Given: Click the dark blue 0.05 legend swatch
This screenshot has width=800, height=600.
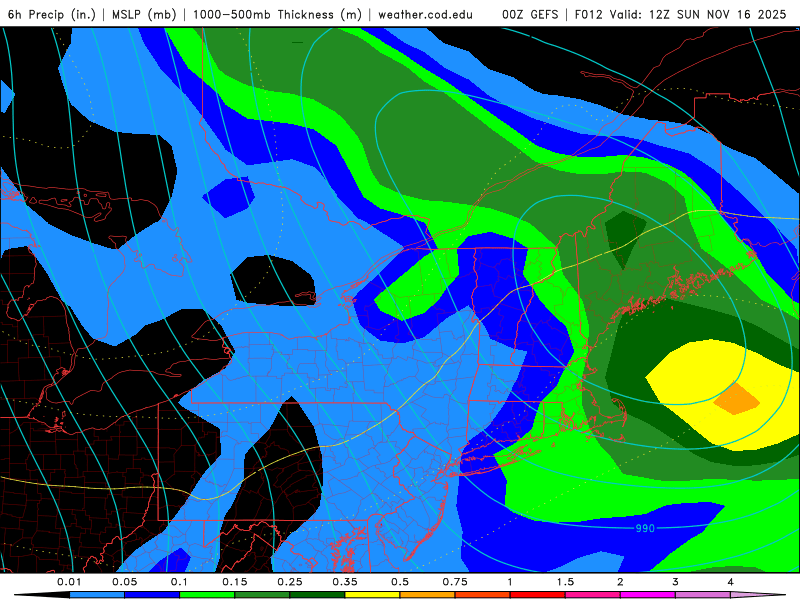Looking at the screenshot, I should 152,595.
